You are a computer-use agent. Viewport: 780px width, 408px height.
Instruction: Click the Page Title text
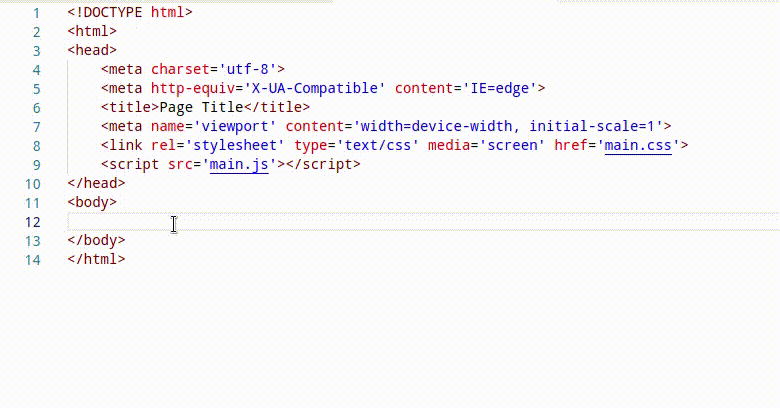(x=201, y=107)
